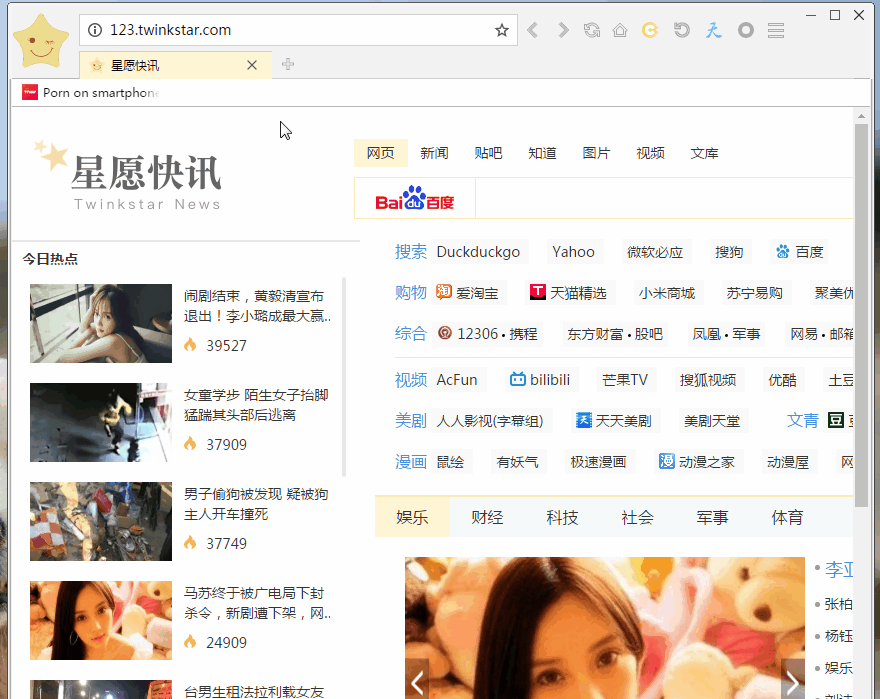Click the forward navigation arrow

(x=562, y=30)
